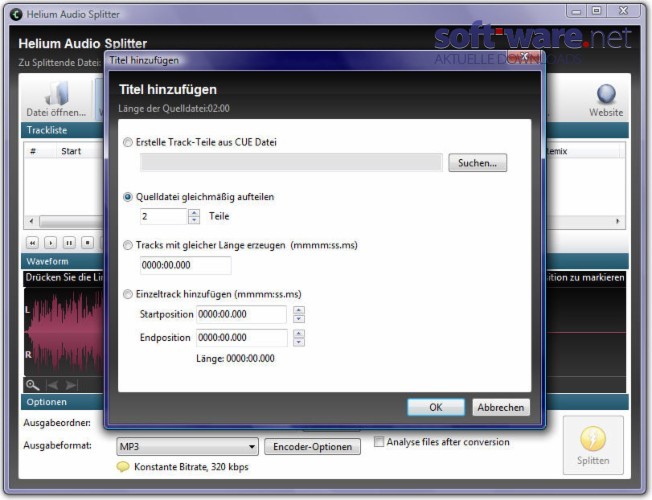The image size is (652, 500).
Task: Increase Endposition with up arrow
Action: 299,334
